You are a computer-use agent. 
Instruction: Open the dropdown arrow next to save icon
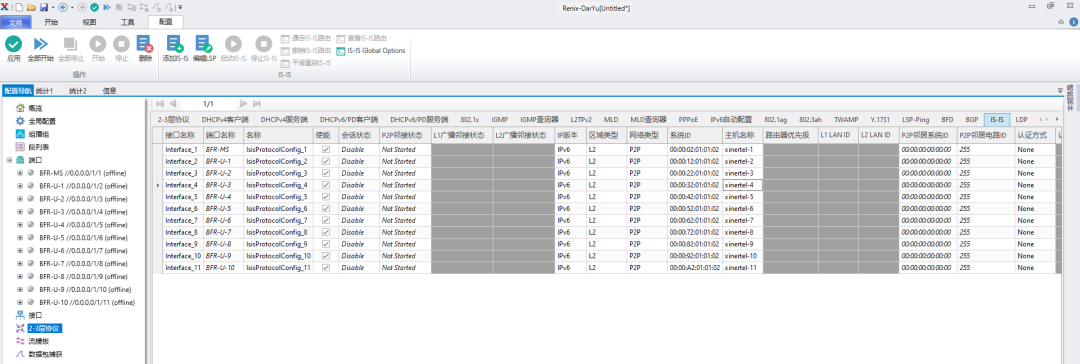coord(53,7)
